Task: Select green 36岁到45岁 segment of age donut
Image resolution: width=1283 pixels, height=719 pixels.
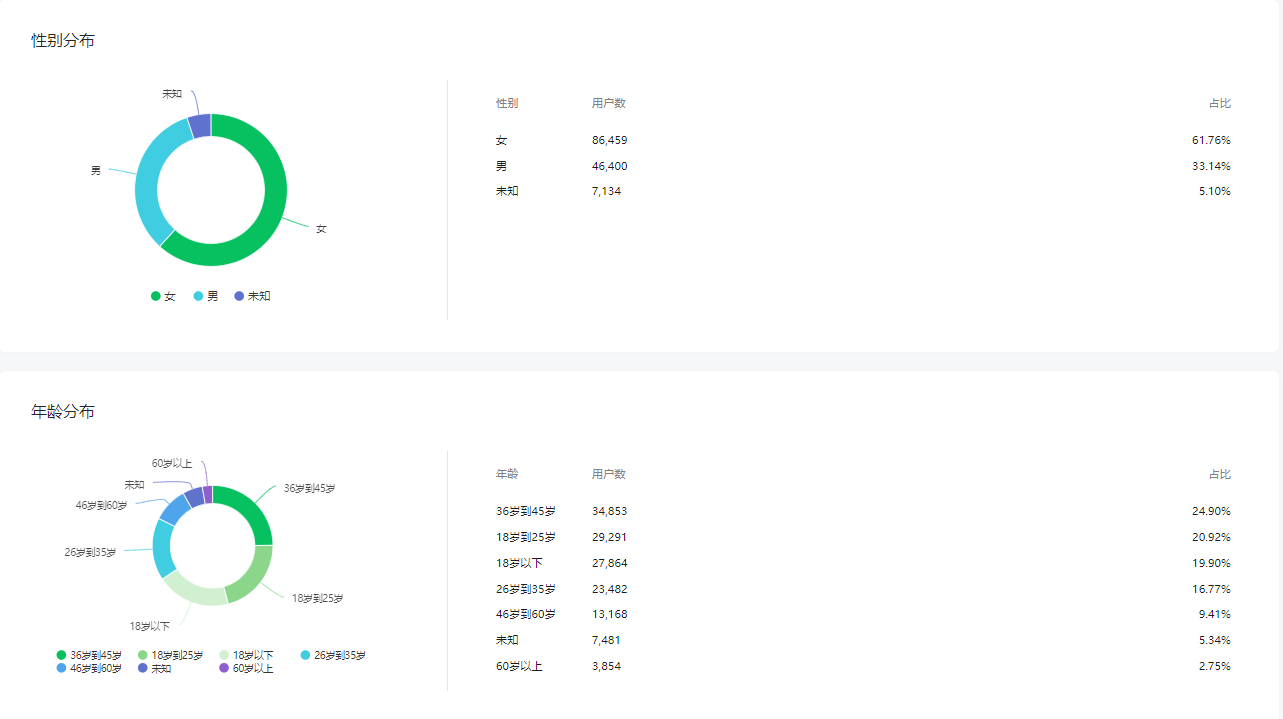Action: pyautogui.click(x=250, y=510)
